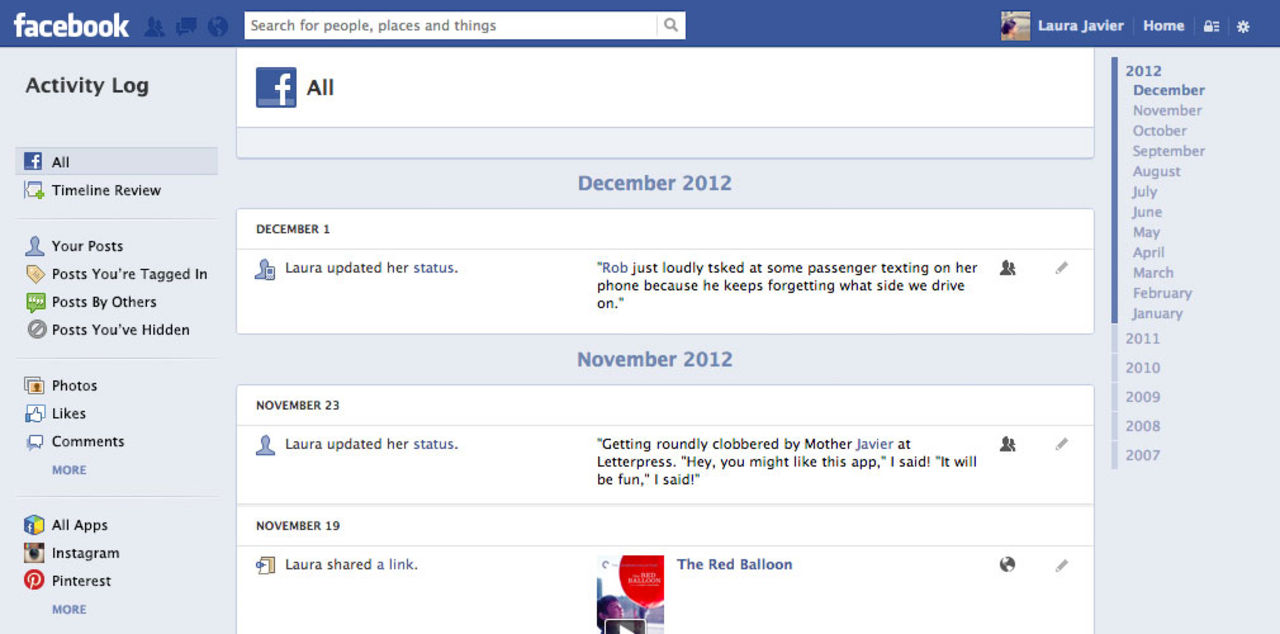This screenshot has height=634, width=1280.
Task: Expand year 2010 in timeline
Action: 1142,368
